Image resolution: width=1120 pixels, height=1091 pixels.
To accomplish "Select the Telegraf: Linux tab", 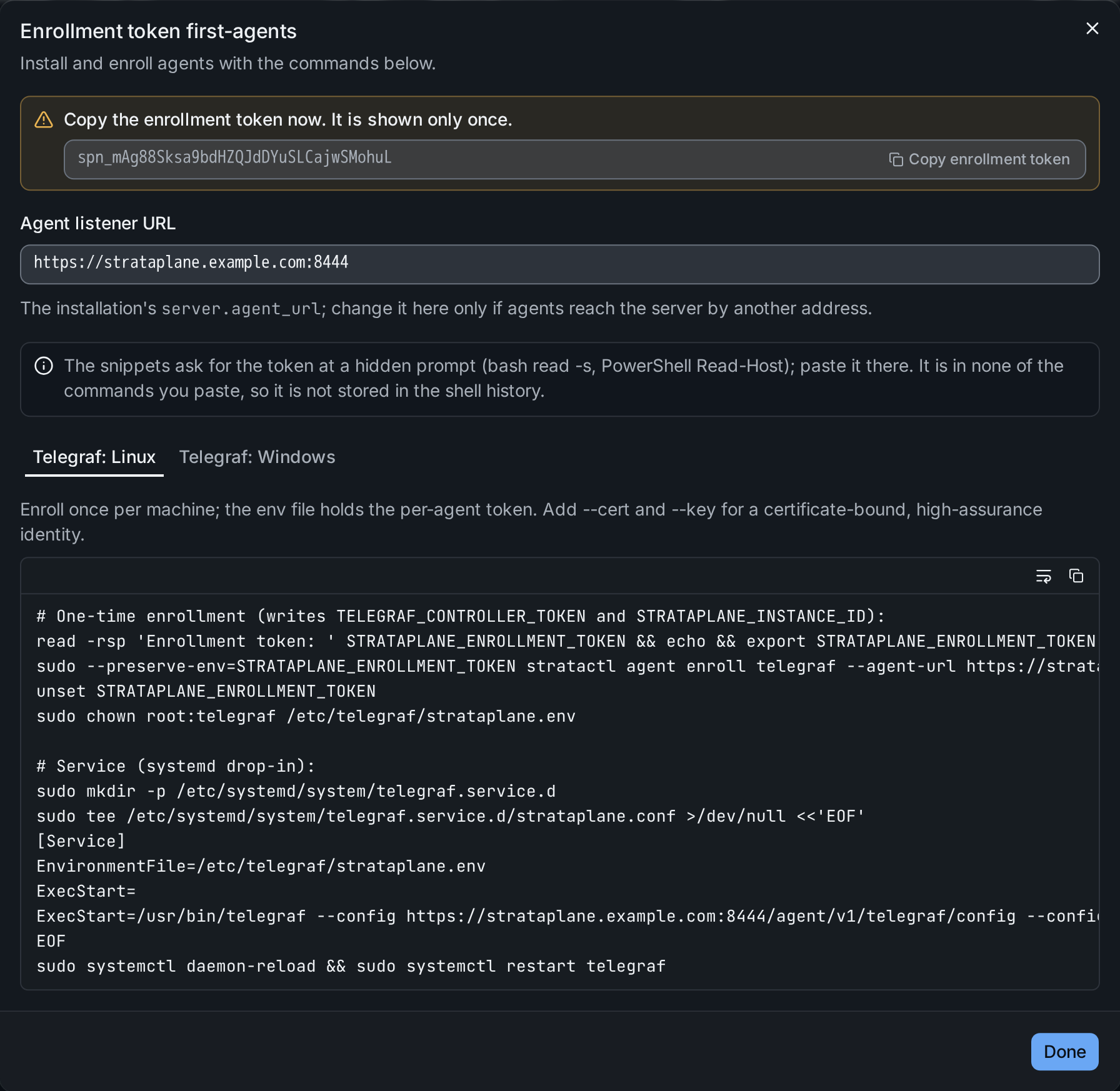I will point(94,457).
